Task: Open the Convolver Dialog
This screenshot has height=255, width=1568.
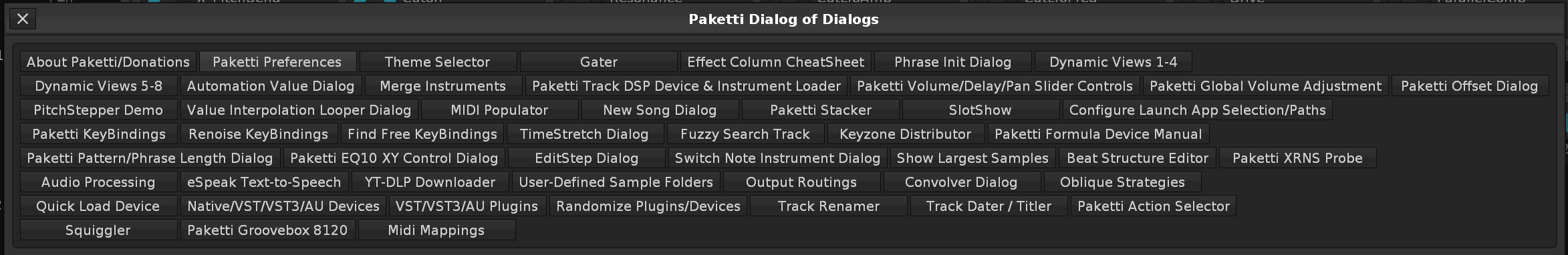Action: pos(961,182)
